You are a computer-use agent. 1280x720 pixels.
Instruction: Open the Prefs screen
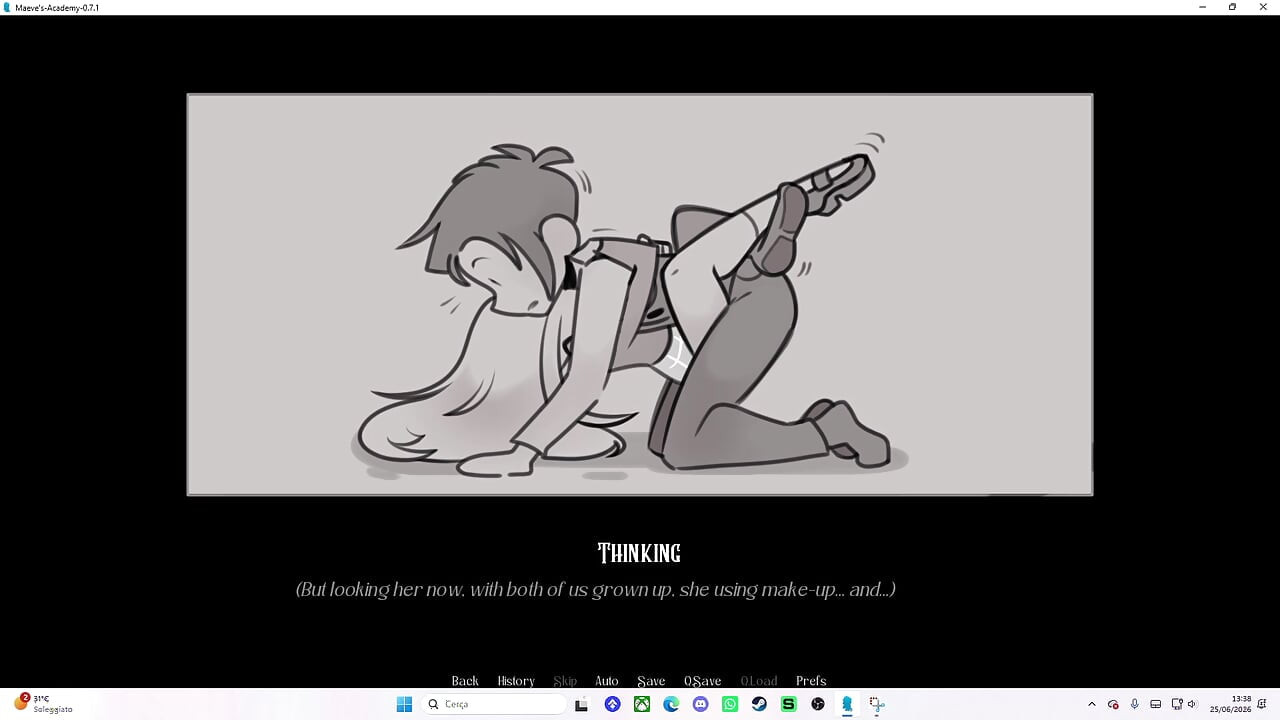(x=811, y=681)
